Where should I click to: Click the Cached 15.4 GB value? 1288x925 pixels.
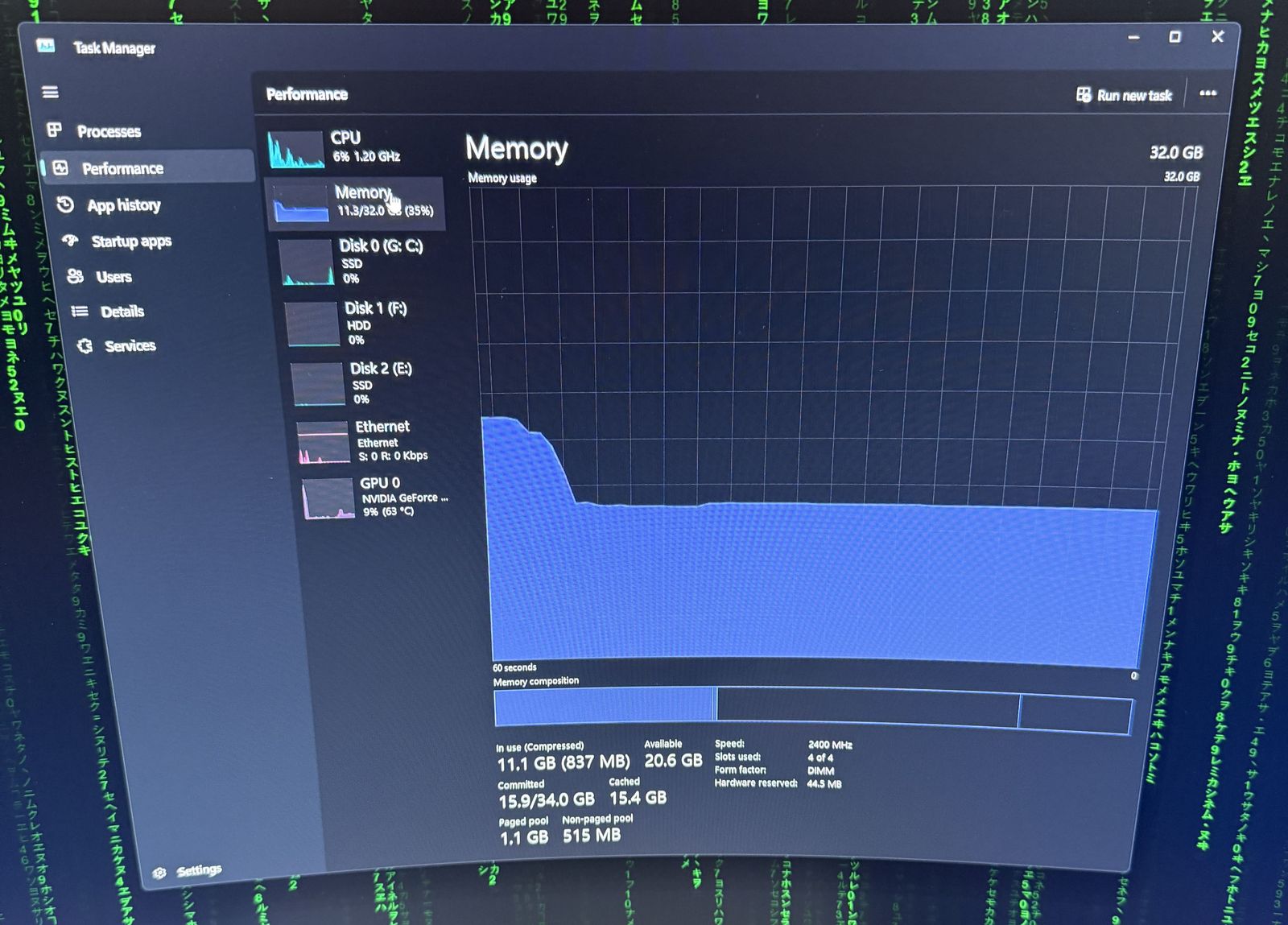638,798
